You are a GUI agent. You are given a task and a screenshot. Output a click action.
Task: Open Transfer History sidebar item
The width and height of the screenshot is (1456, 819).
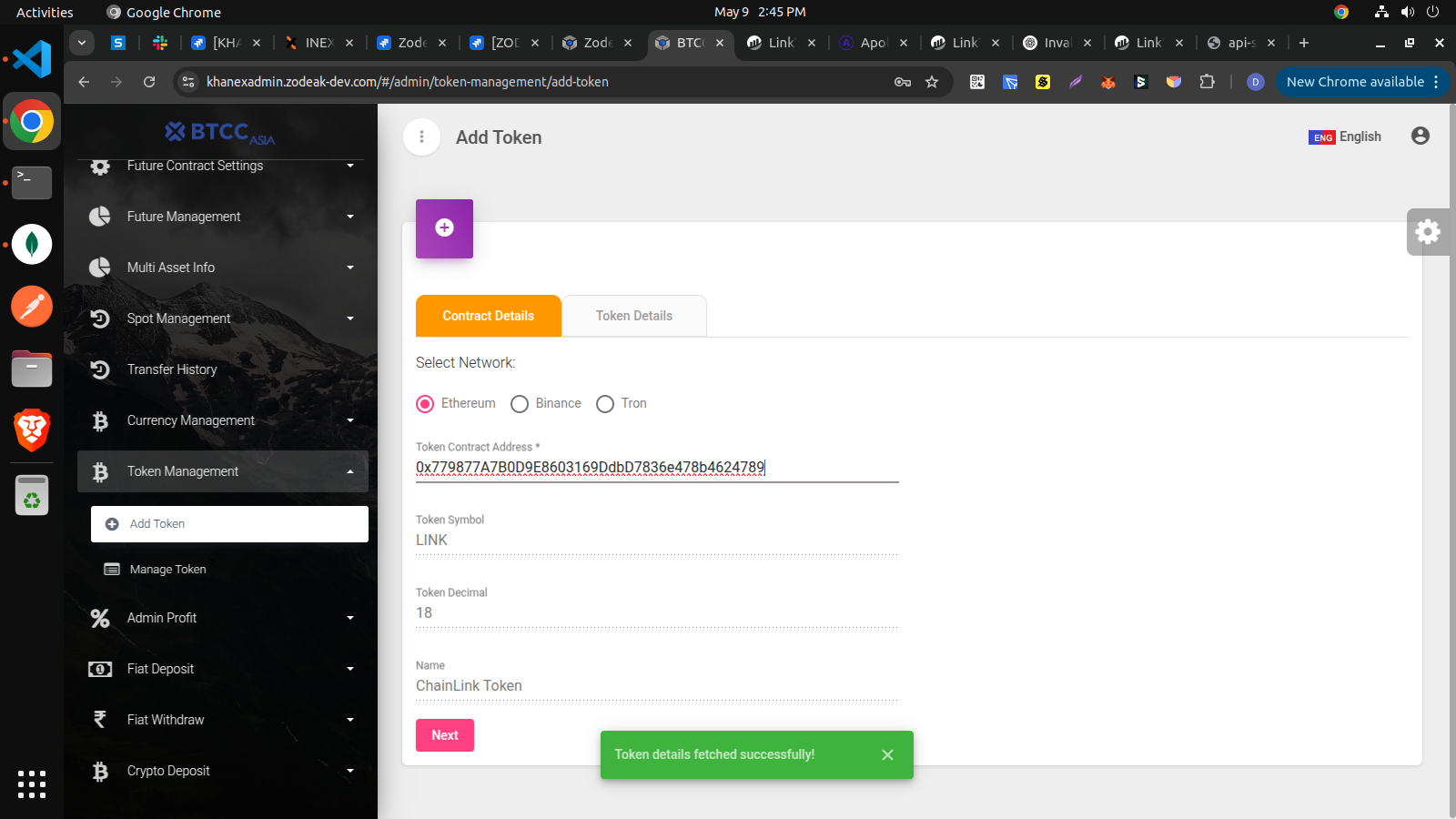tap(223, 369)
